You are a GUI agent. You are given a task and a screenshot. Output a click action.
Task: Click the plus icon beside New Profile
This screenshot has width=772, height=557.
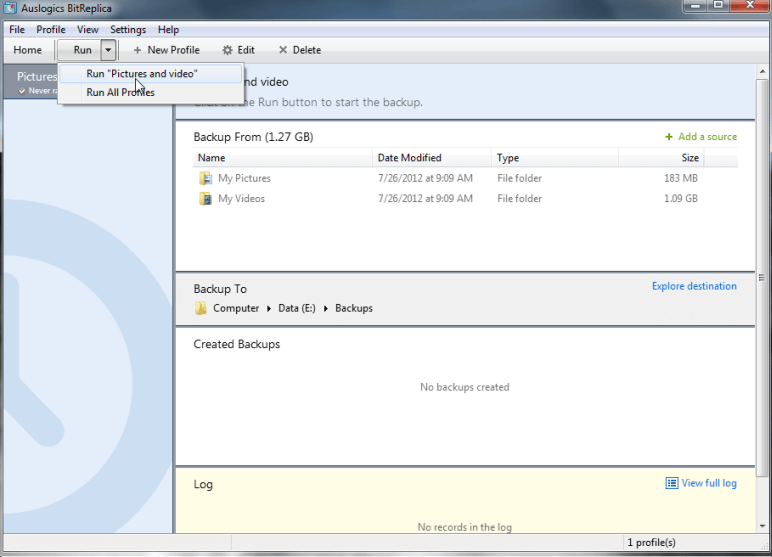pyautogui.click(x=137, y=50)
